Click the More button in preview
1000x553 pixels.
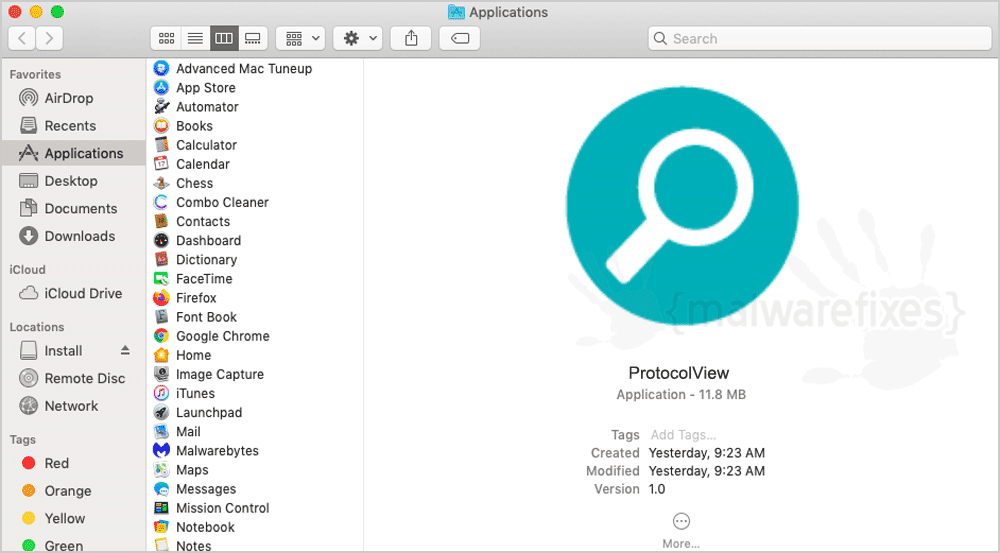[681, 530]
